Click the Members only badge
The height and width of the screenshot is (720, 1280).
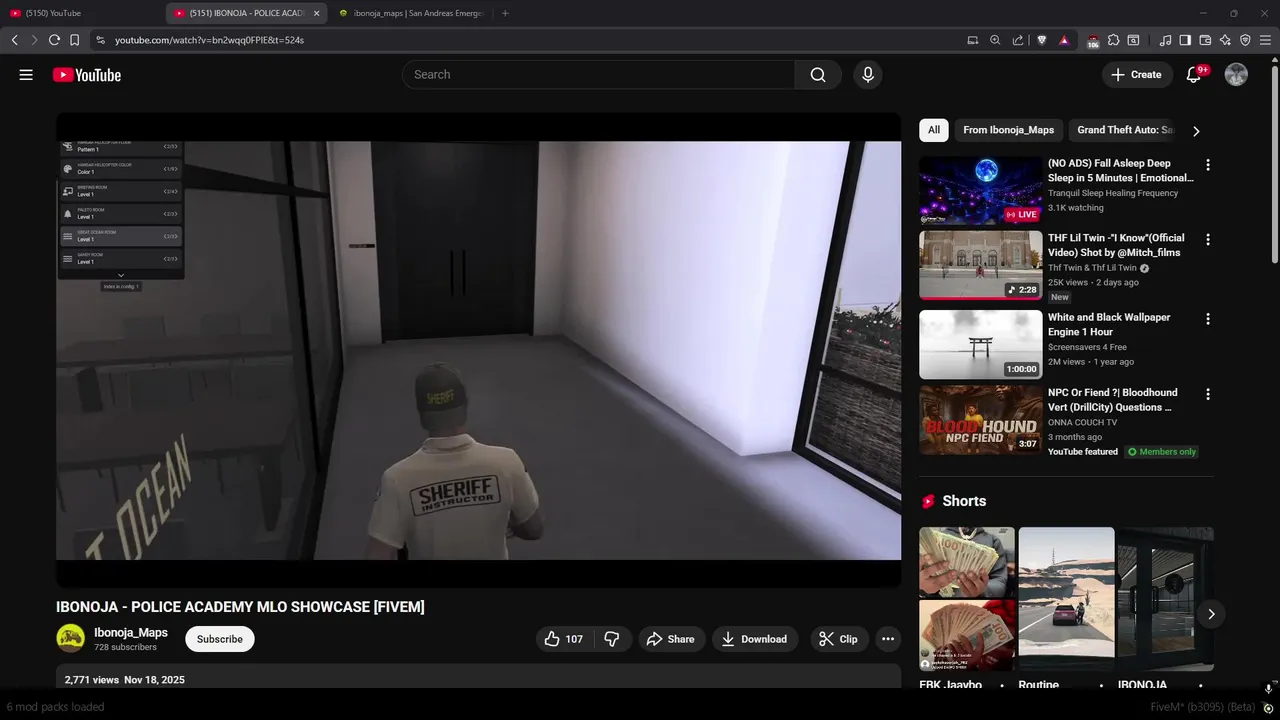(1162, 452)
